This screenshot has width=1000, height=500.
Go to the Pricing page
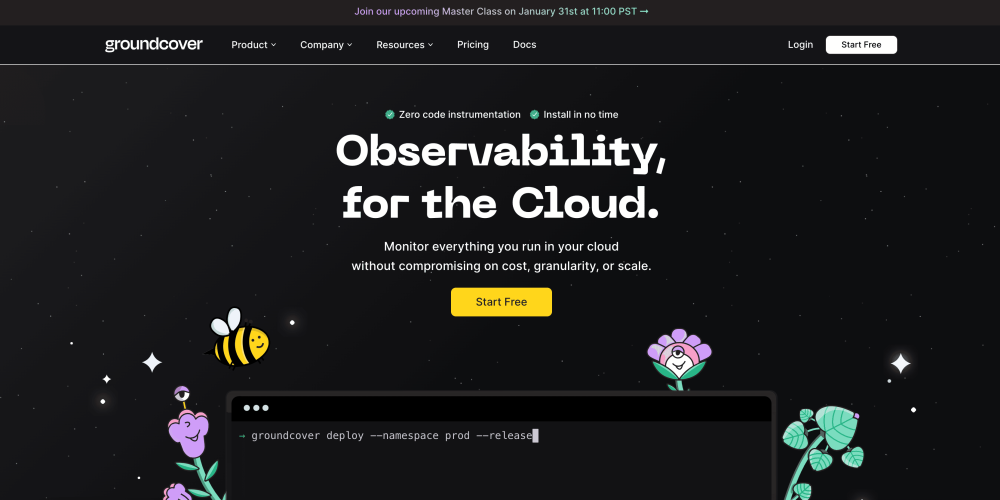[473, 45]
